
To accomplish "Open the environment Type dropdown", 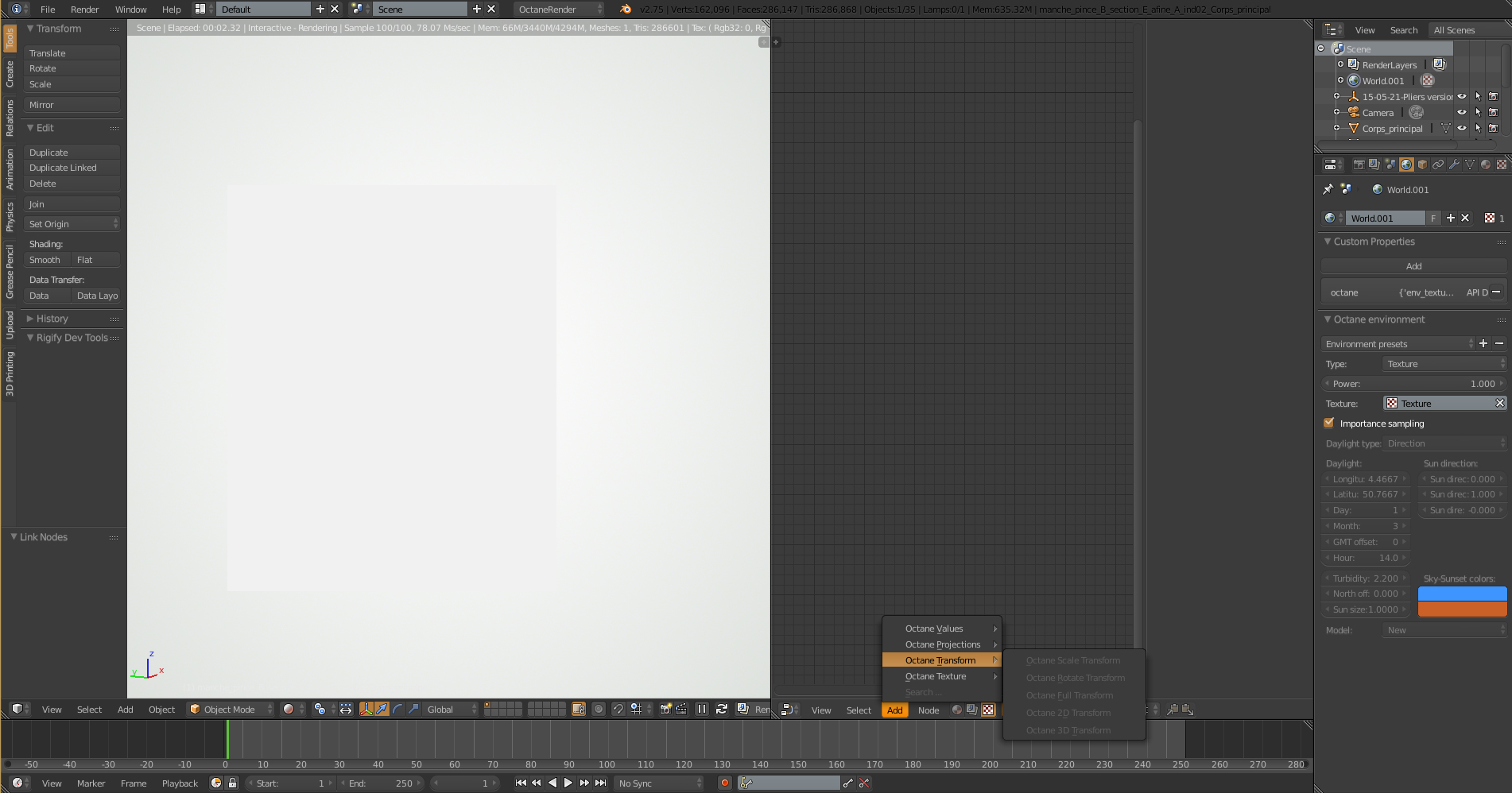I will pos(1445,364).
